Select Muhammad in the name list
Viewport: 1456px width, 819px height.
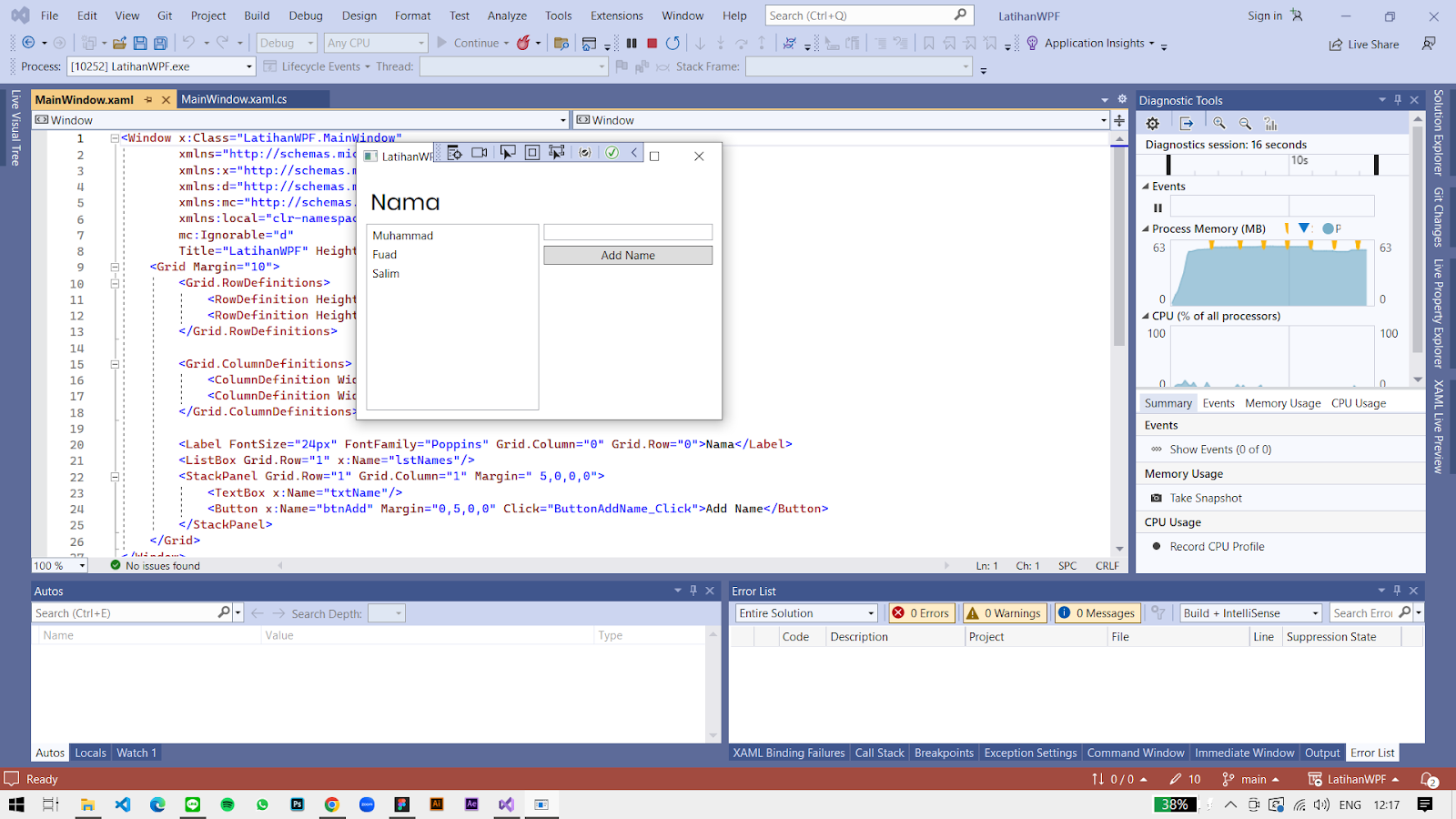click(402, 236)
